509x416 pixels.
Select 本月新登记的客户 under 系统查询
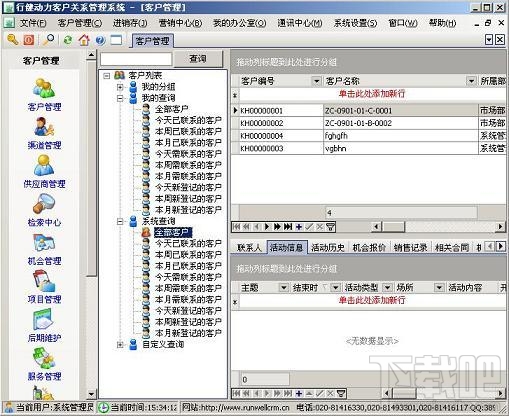188,333
